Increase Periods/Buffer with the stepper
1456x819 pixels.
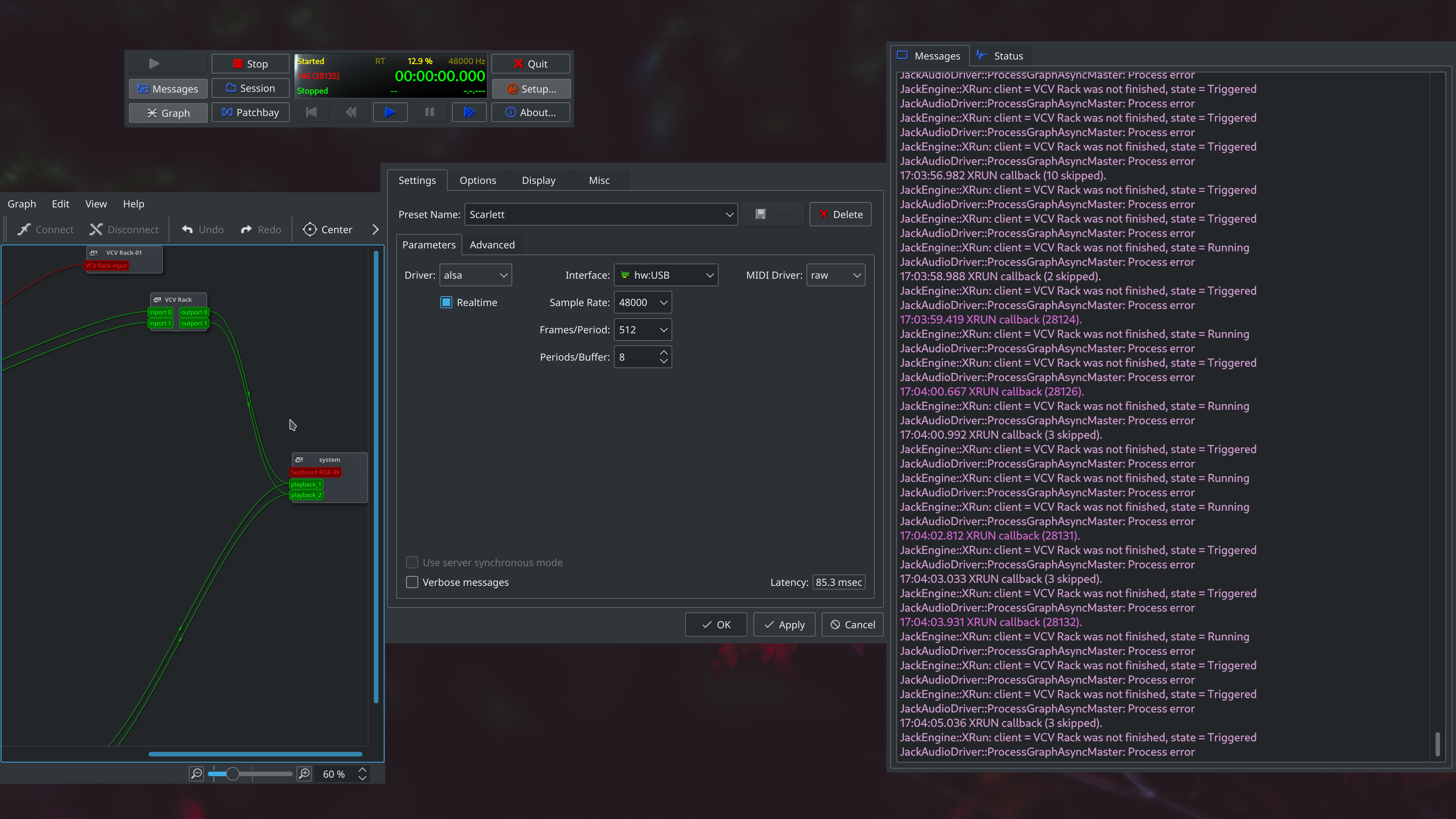(x=664, y=353)
